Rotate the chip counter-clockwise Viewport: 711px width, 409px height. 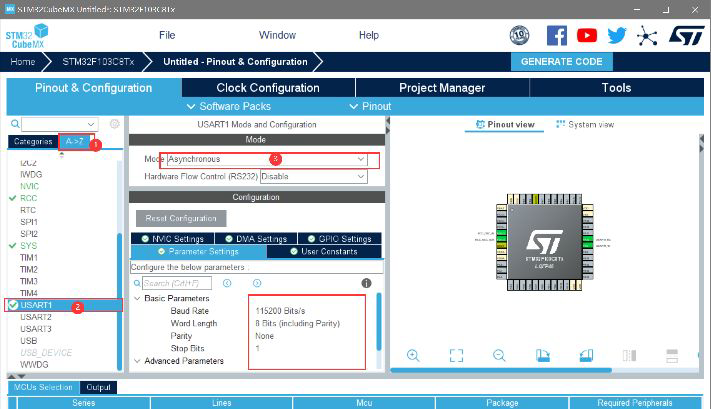586,355
